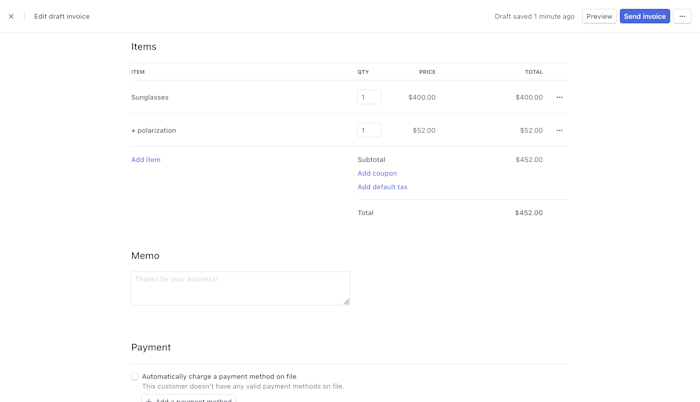Click the polarization price $52.00
Viewport: 700px width, 402px height.
(424, 130)
